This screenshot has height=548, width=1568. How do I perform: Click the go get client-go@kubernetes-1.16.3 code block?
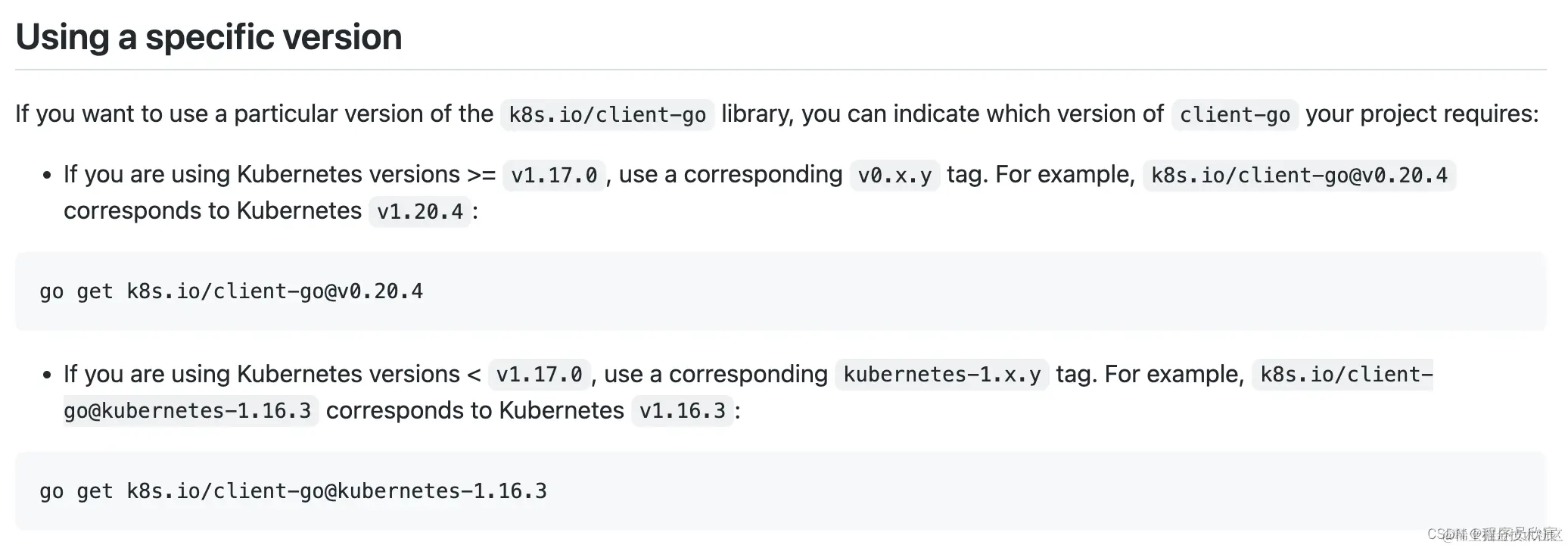click(x=780, y=491)
